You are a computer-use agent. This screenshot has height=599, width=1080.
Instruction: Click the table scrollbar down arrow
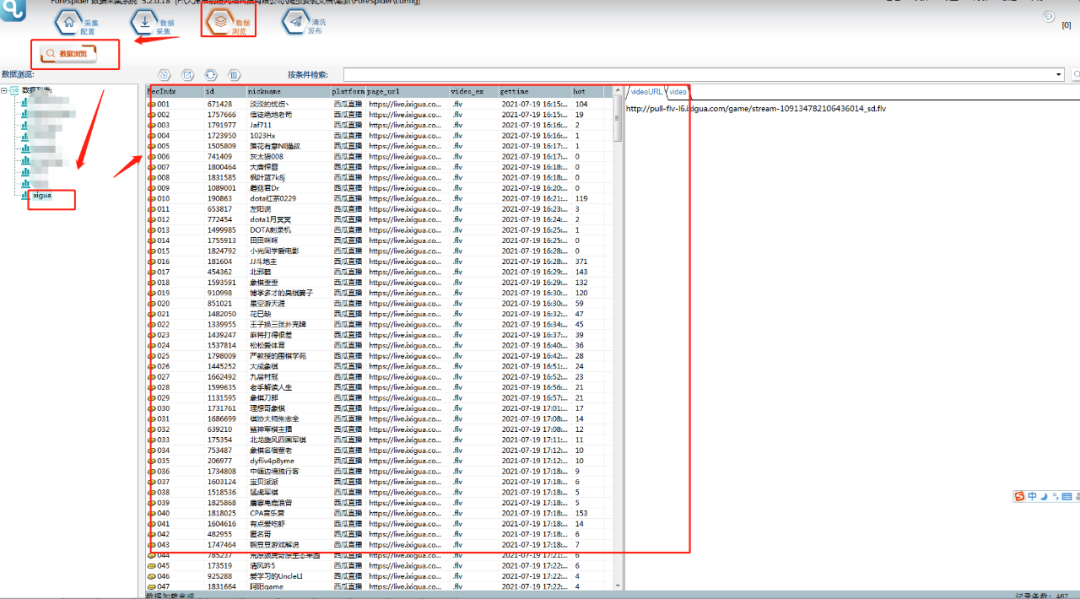pos(617,586)
